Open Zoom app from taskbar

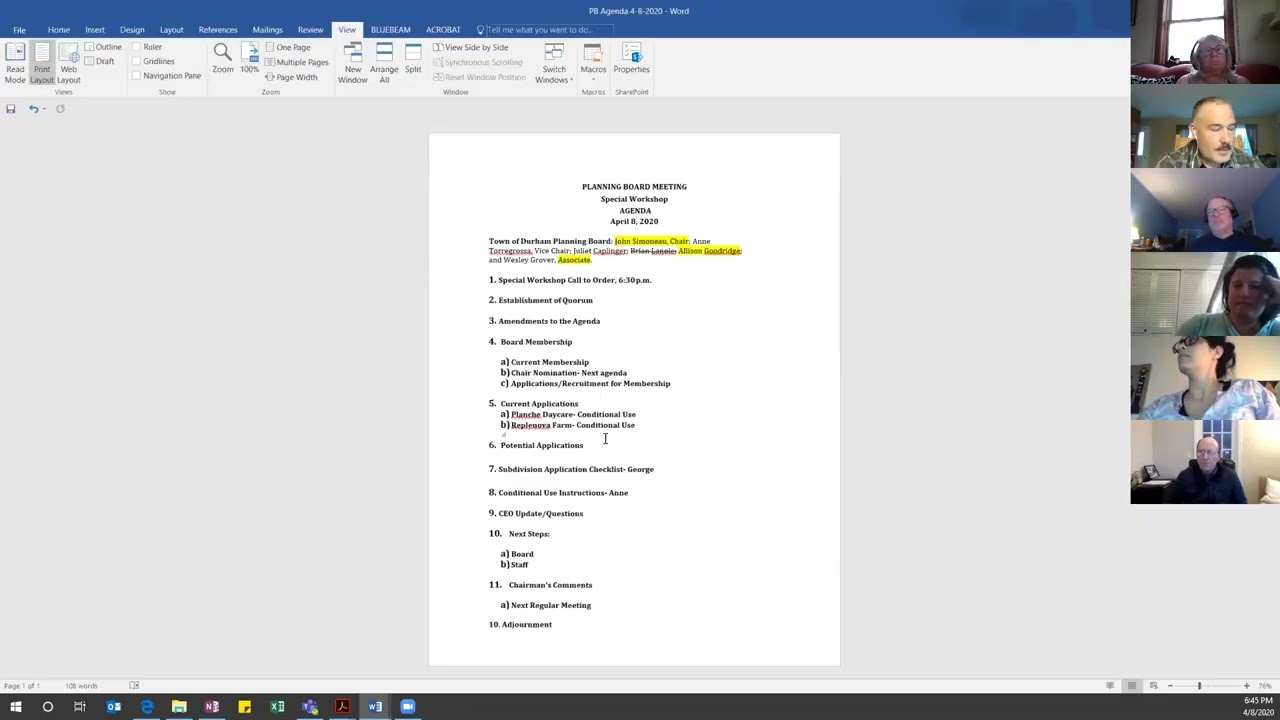coord(407,707)
